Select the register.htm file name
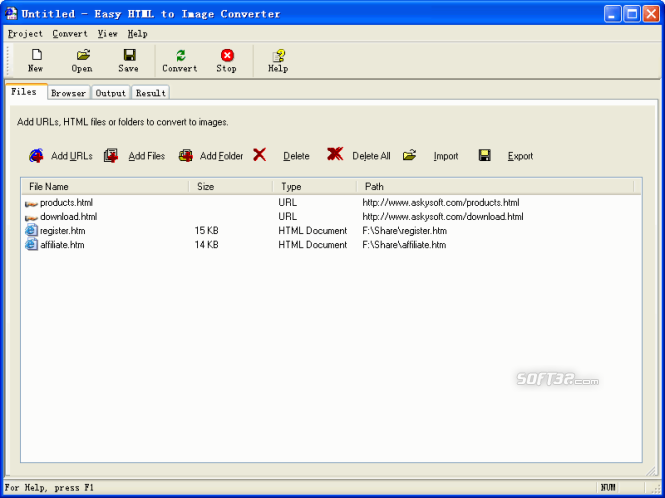Screen dimensions: 665x498 pos(62,231)
